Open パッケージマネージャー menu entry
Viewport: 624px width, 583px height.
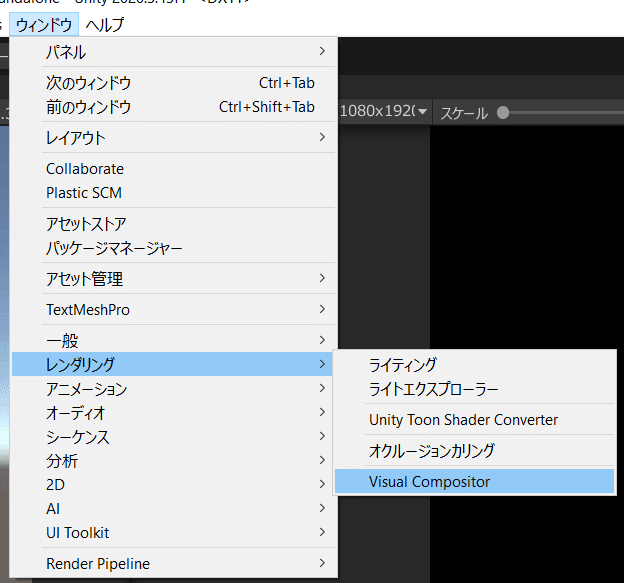tap(174, 248)
